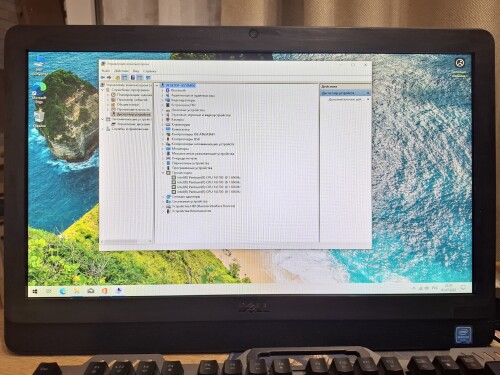The width and height of the screenshot is (500, 375).
Task: Click the scan hardware monitor toolbar icon
Action: [148, 77]
